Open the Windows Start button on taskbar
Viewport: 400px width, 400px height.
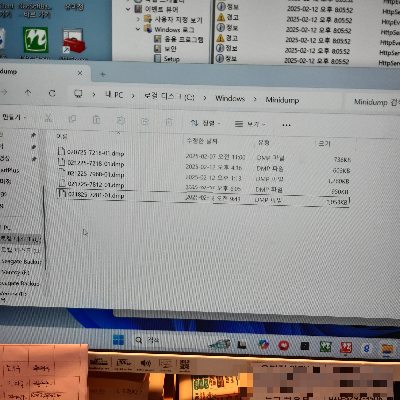[x=118, y=340]
